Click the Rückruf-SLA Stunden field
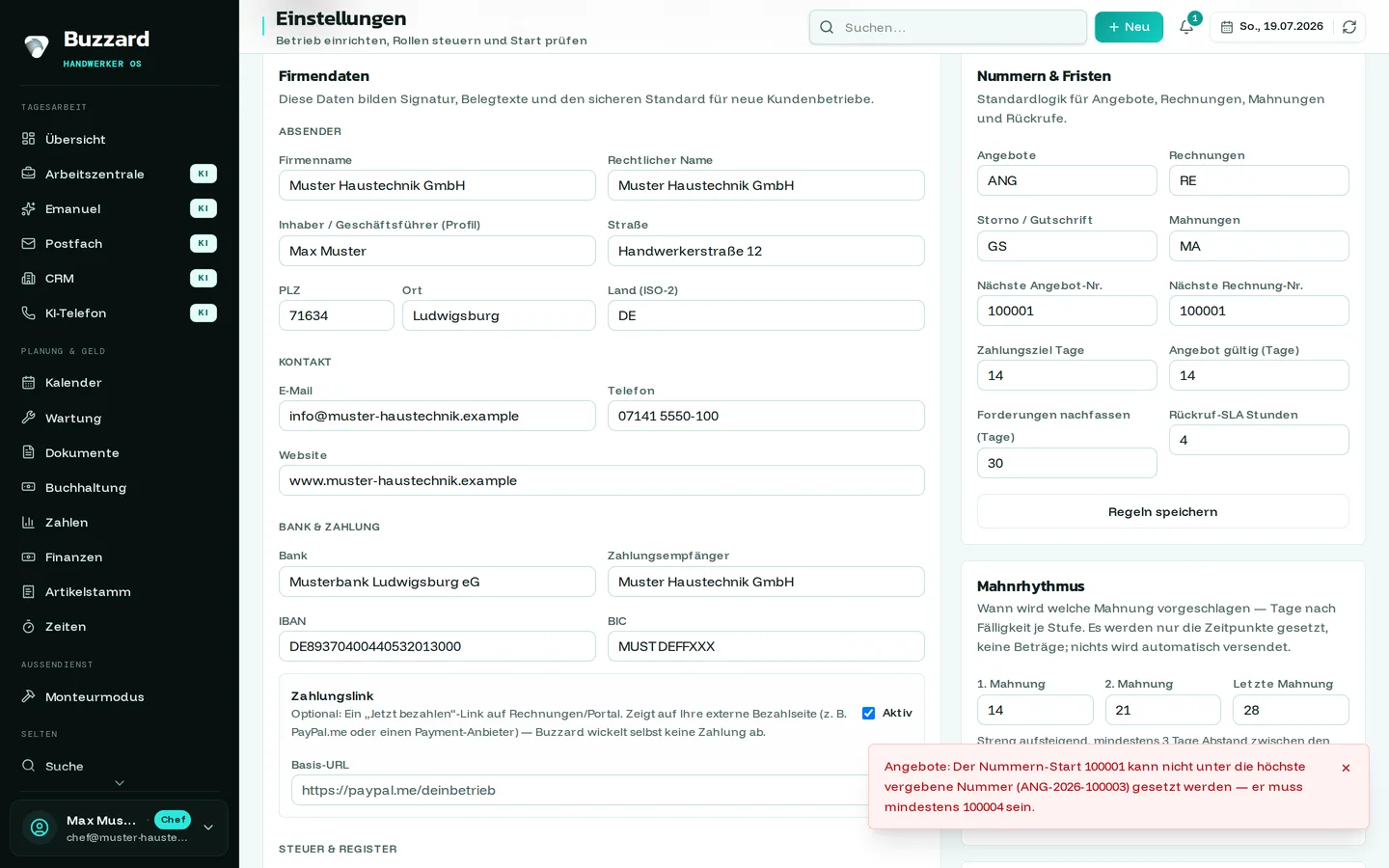Viewport: 1389px width, 868px height. [x=1259, y=440]
